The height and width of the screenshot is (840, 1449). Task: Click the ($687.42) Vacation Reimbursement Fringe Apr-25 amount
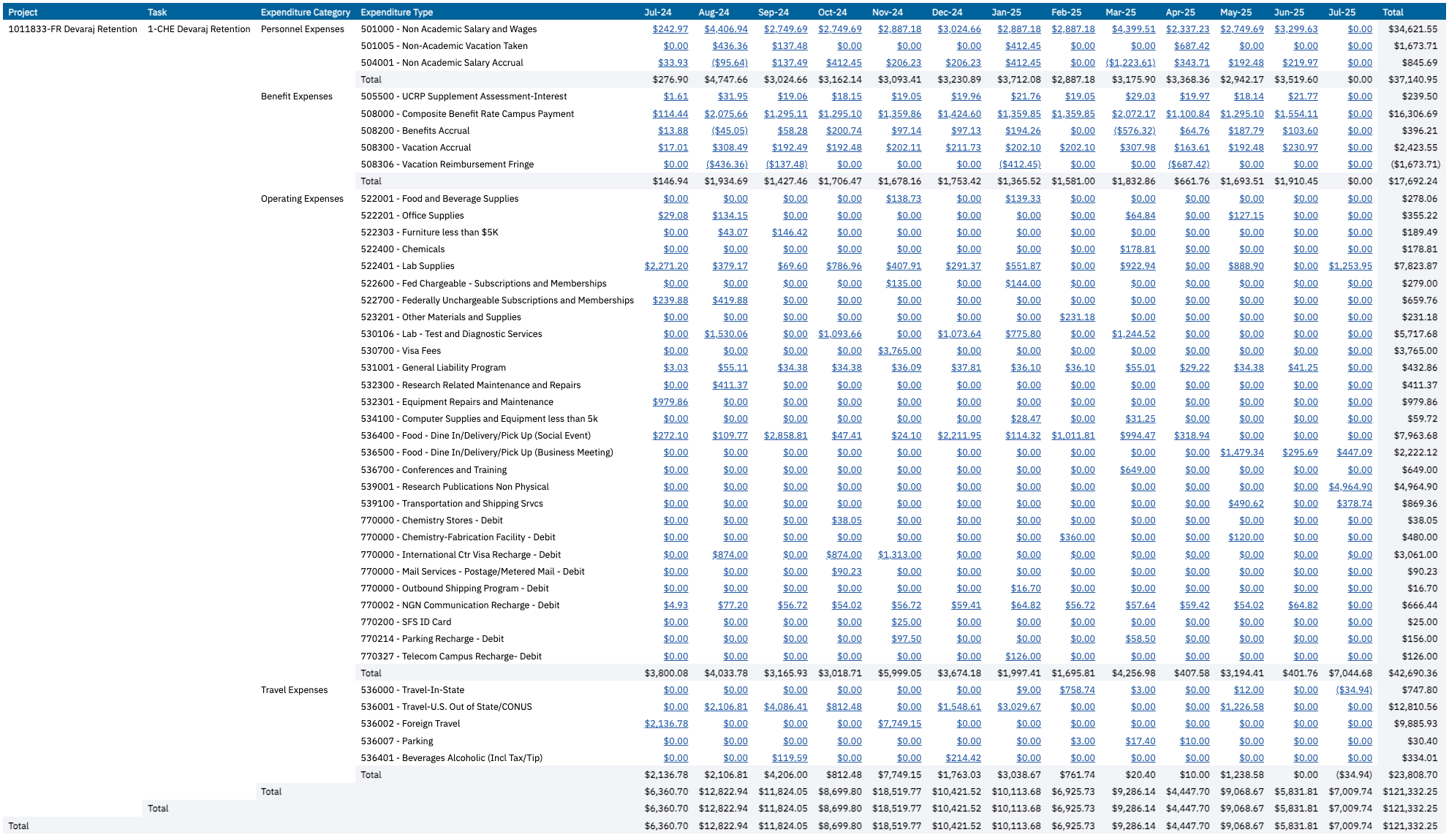coord(1188,164)
